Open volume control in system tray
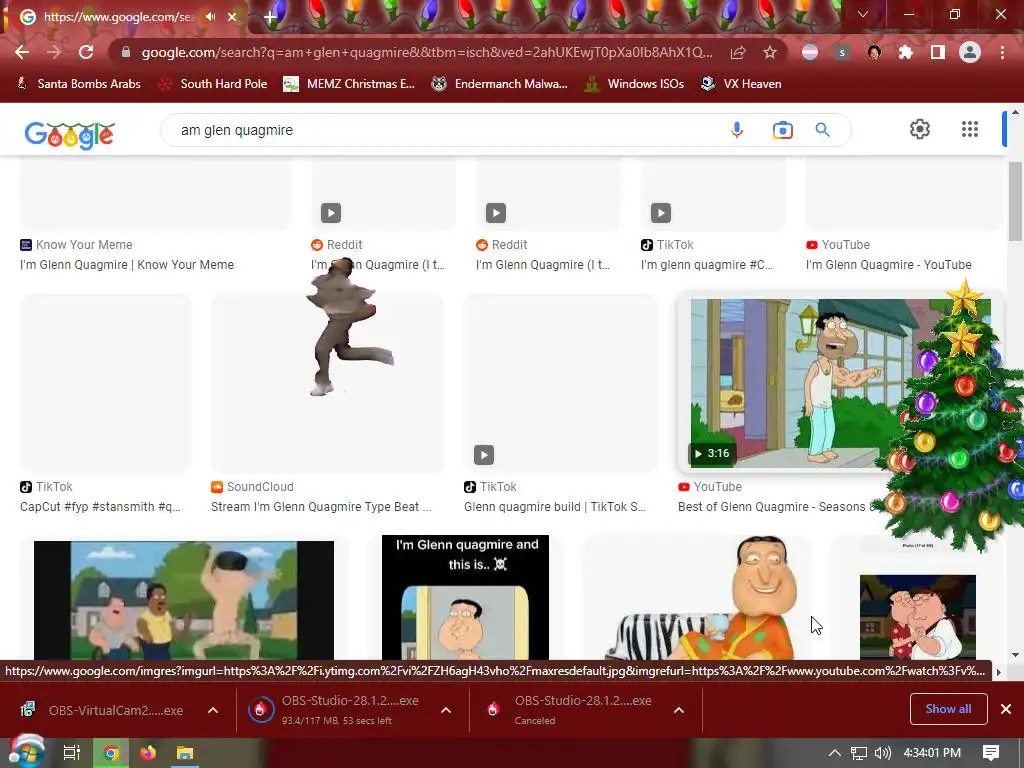This screenshot has width=1024, height=768. [882, 753]
